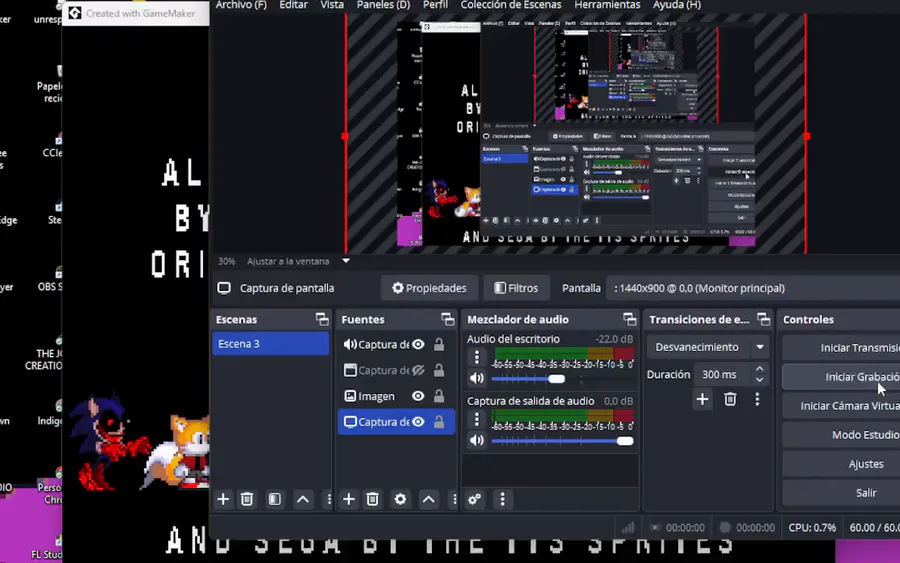900x563 pixels.
Task: Toggle visibility of the Imagen source
Action: [x=418, y=396]
